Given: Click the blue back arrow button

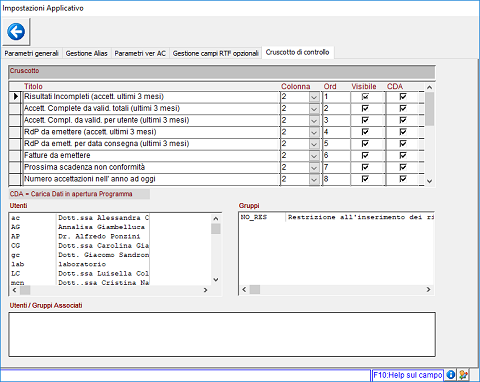Looking at the screenshot, I should (x=16, y=32).
